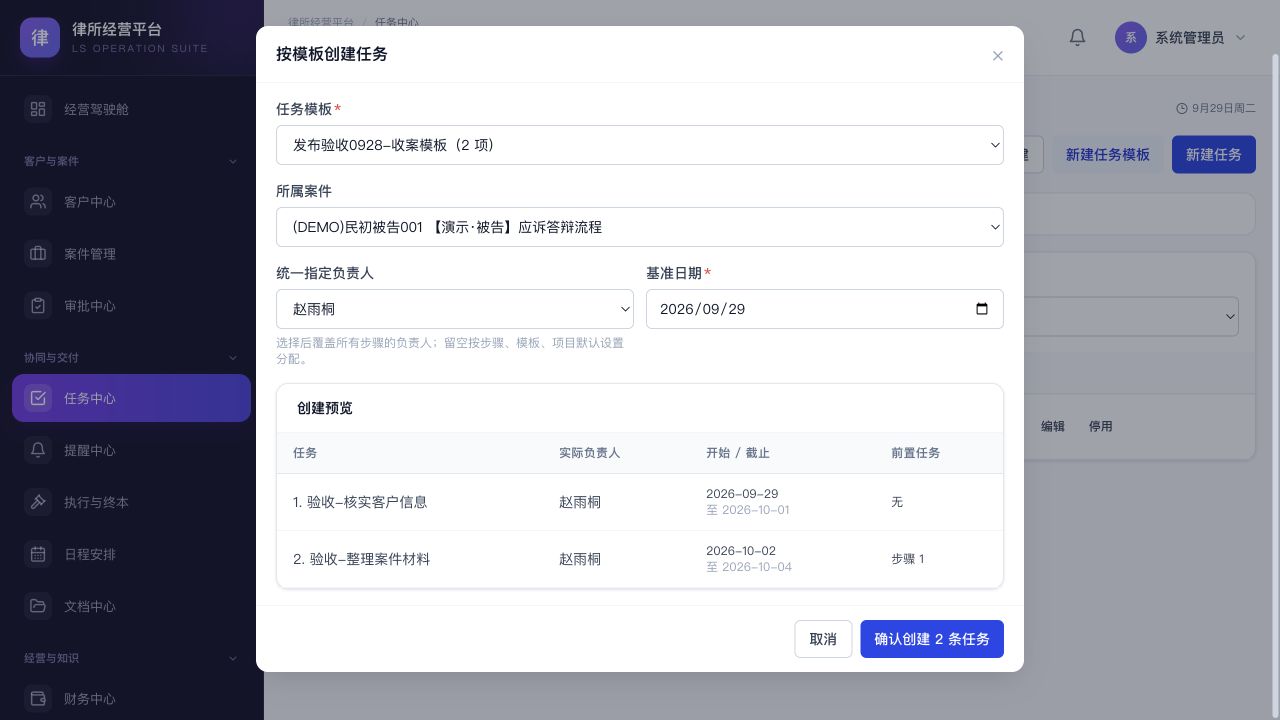The image size is (1280, 720).
Task: Click the 审批中心 clipboard icon
Action: (x=38, y=306)
